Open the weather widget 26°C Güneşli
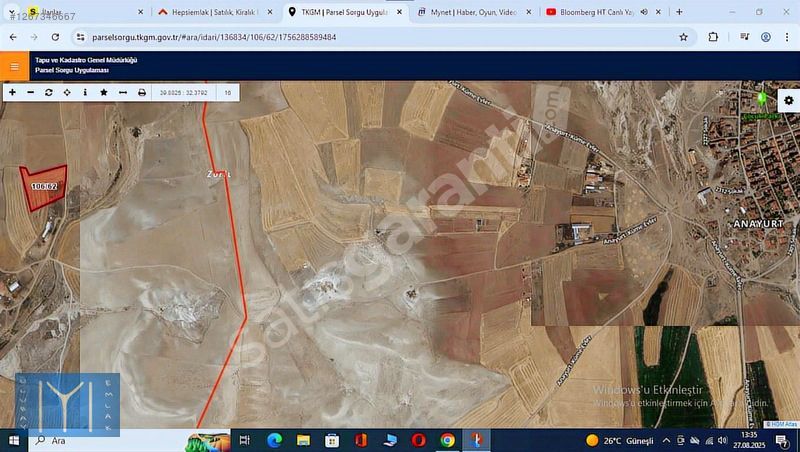Image resolution: width=800 pixels, height=452 pixels. pos(620,441)
